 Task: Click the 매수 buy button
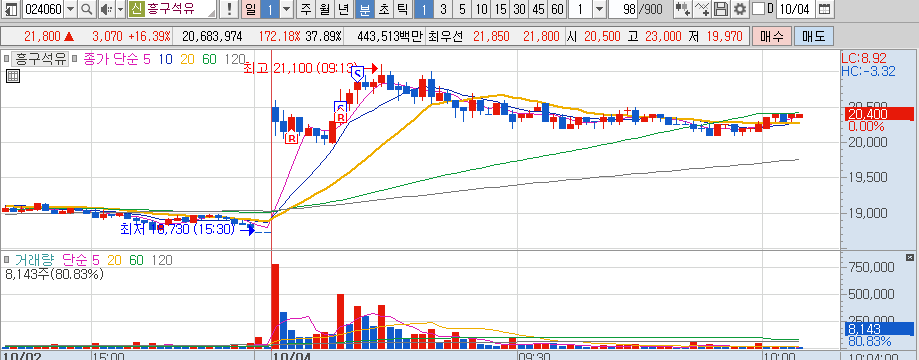coord(771,36)
